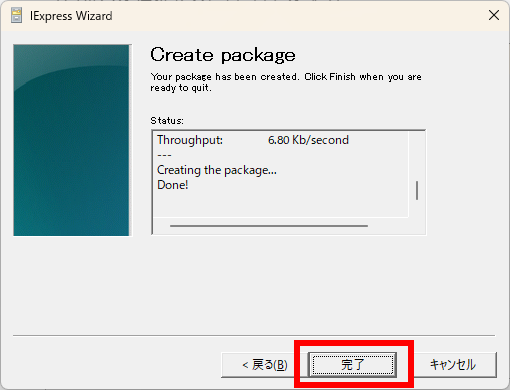The image size is (510, 390).
Task: Click the "Creating the package..." status line
Action: [x=217, y=170]
